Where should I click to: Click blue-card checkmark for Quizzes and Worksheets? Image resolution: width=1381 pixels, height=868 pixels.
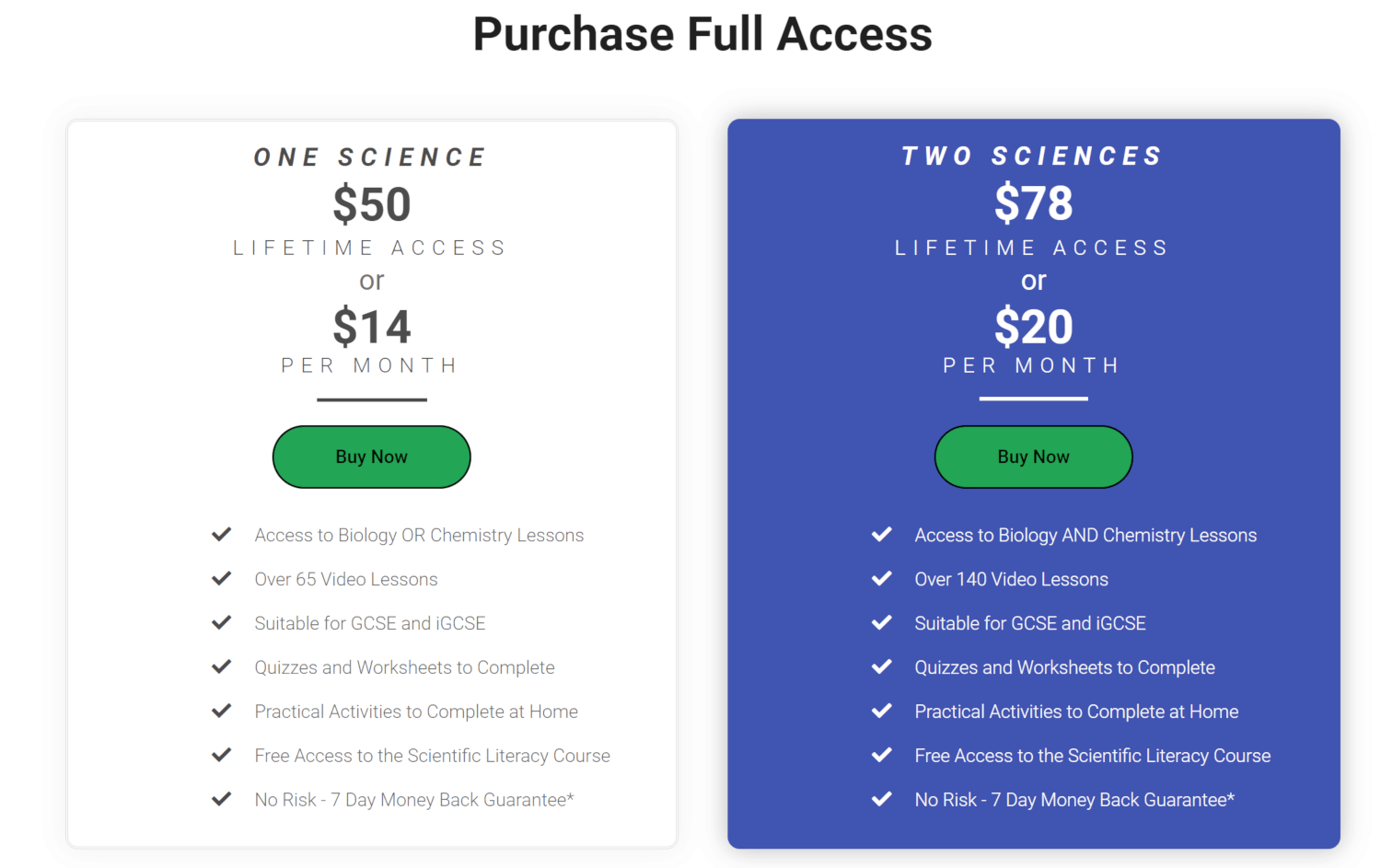coord(882,666)
